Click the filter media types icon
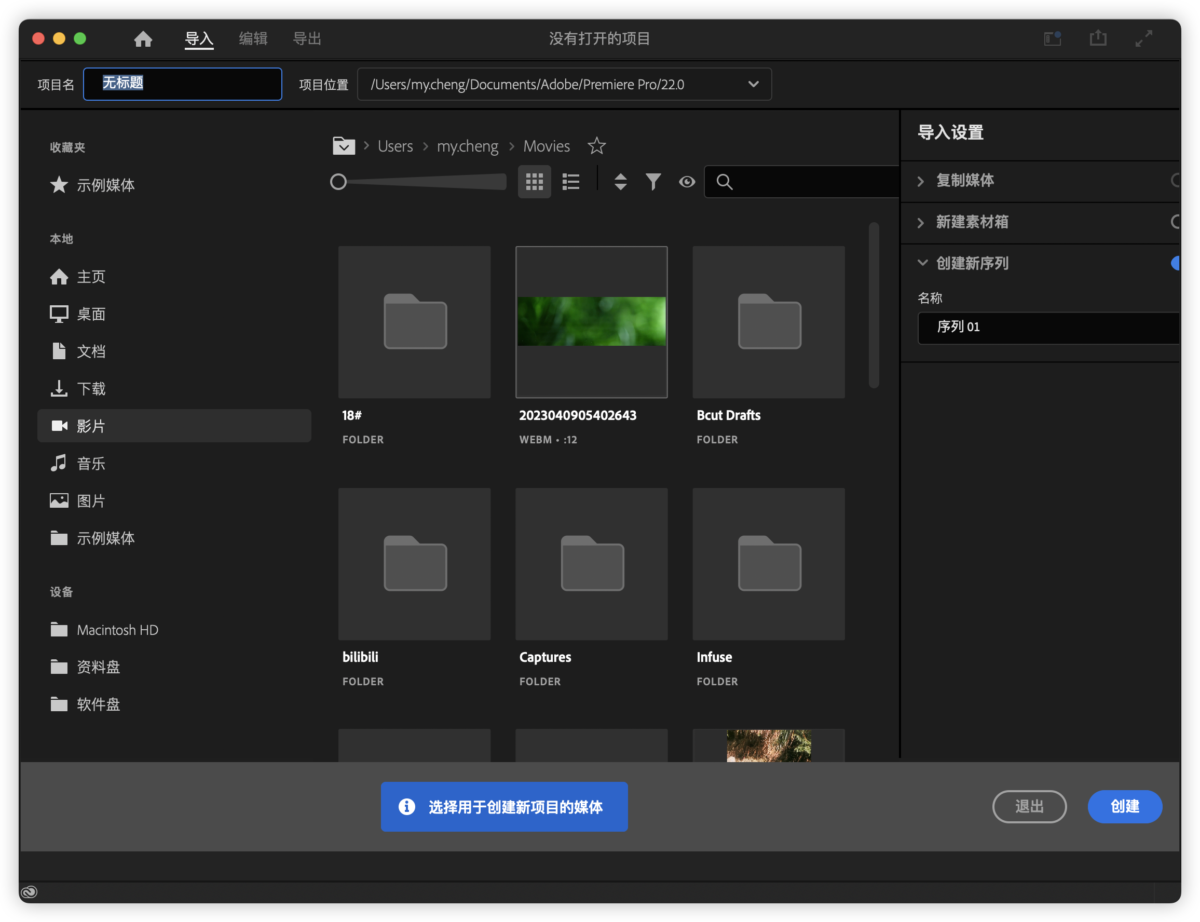Viewport: 1200px width, 922px height. (x=653, y=181)
